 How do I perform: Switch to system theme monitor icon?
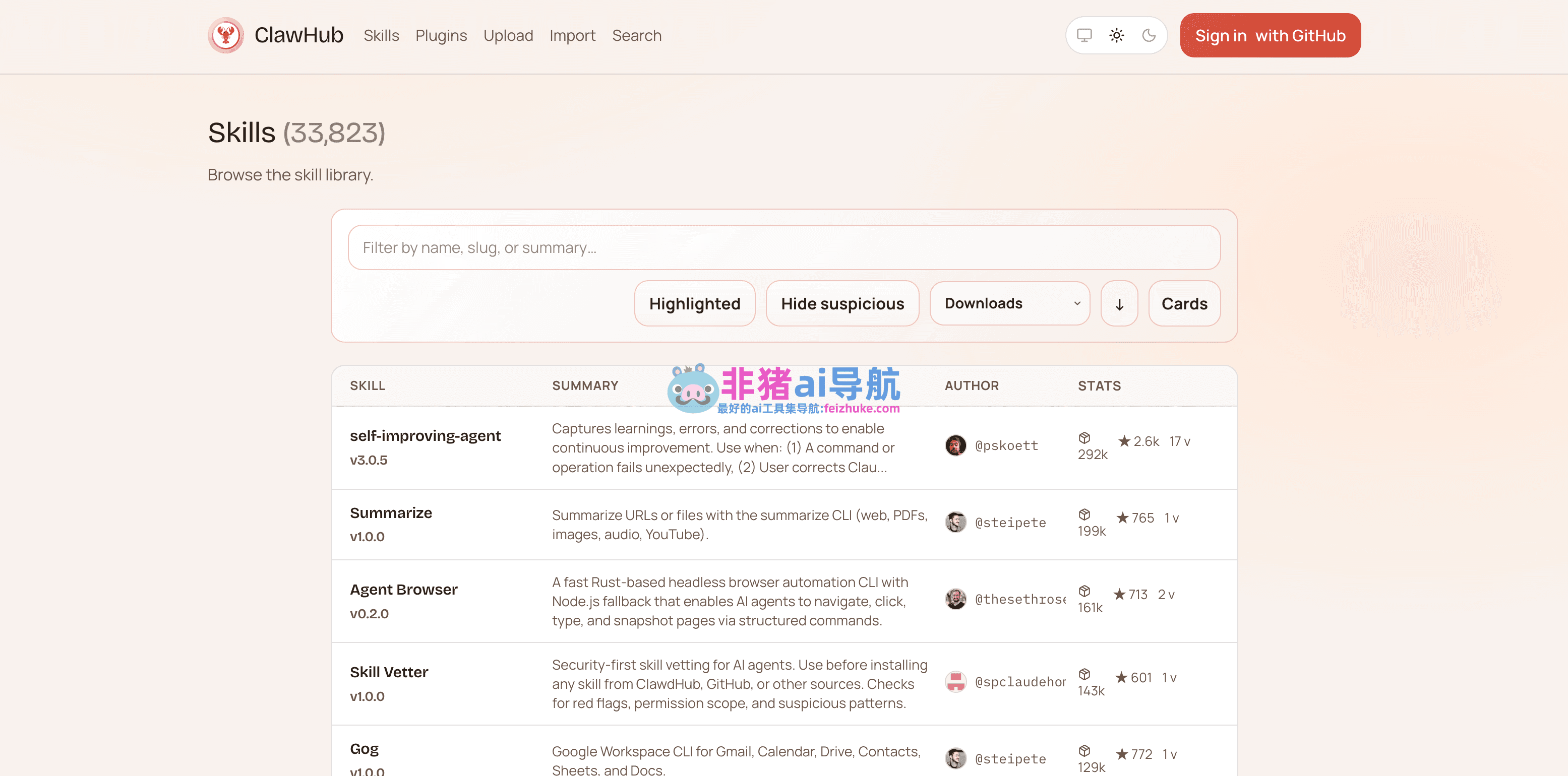[1084, 35]
